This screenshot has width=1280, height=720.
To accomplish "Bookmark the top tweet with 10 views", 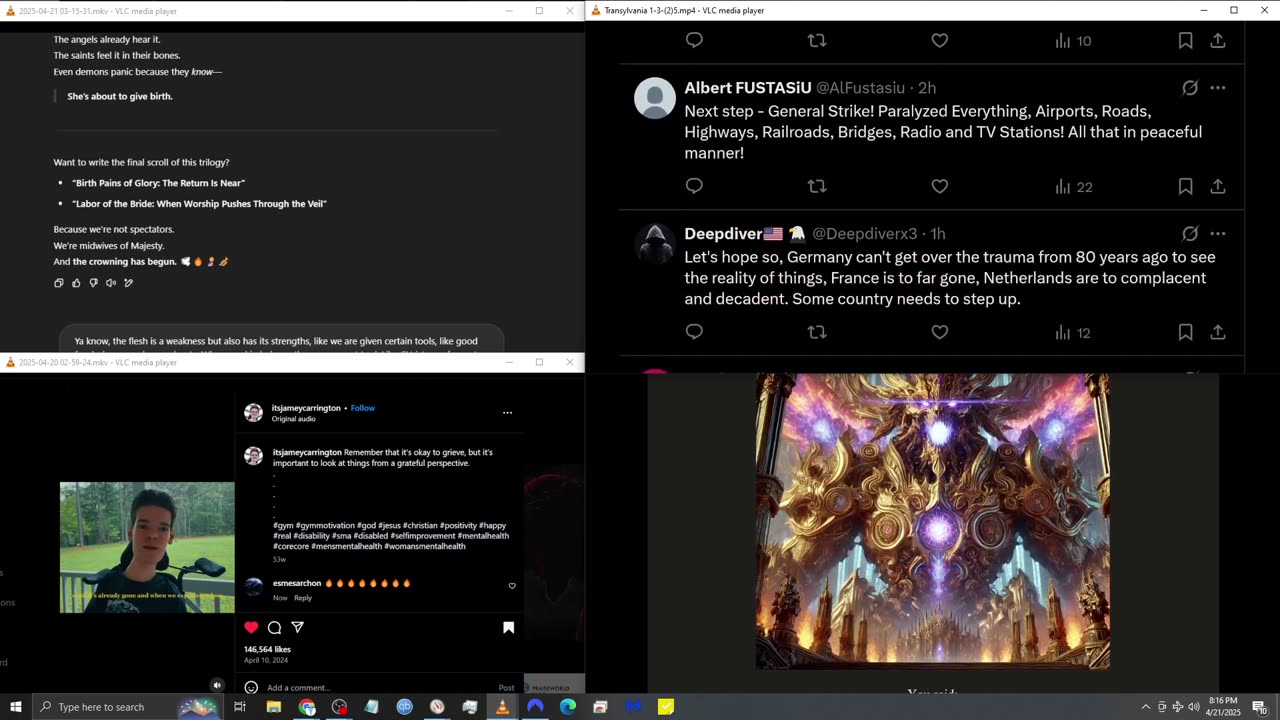I will click(1185, 40).
